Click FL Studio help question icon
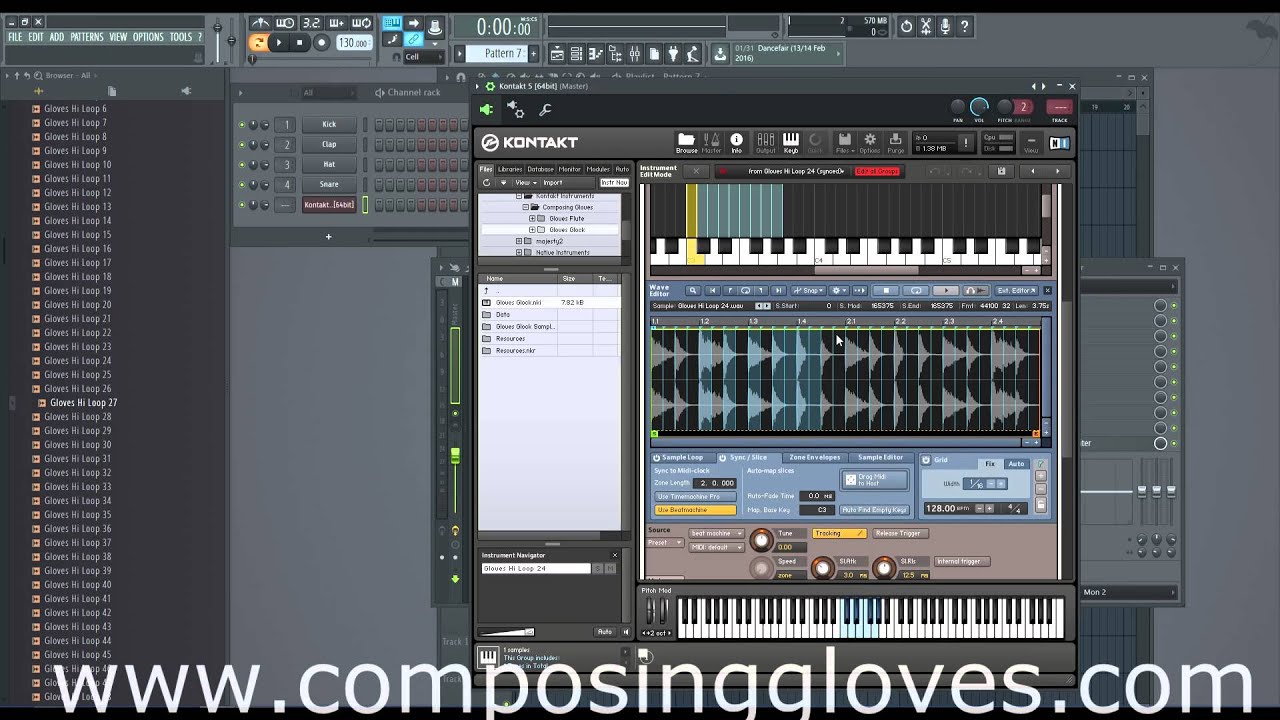Image resolution: width=1280 pixels, height=720 pixels. pyautogui.click(x=964, y=27)
